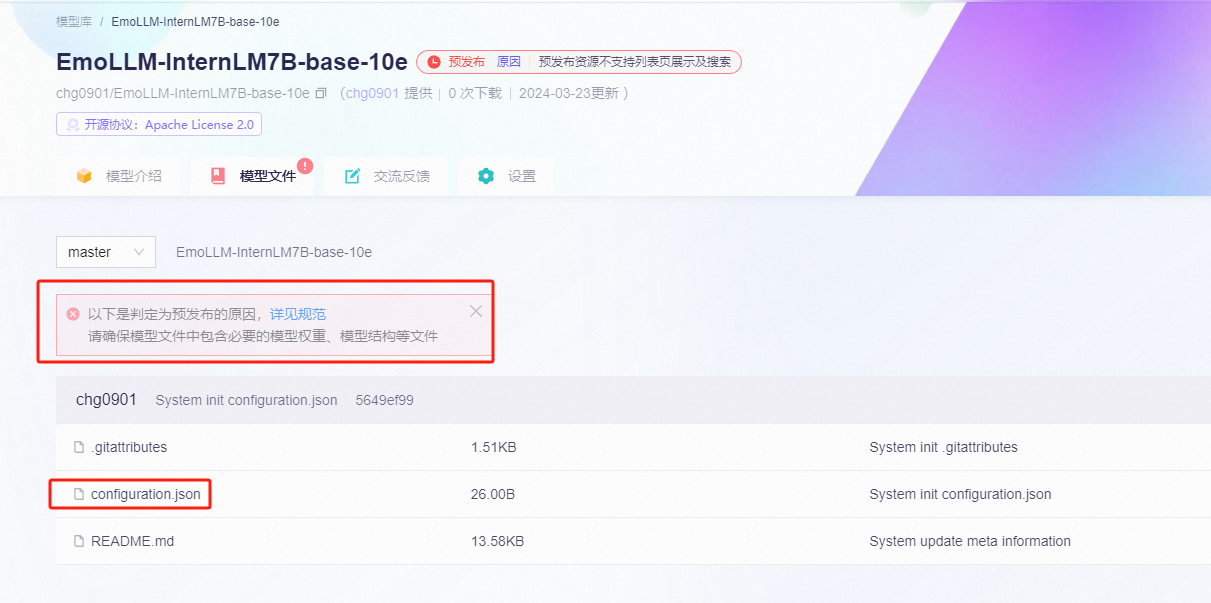Switch to the 模型介绍 tab
The height and width of the screenshot is (603, 1211).
(x=119, y=176)
